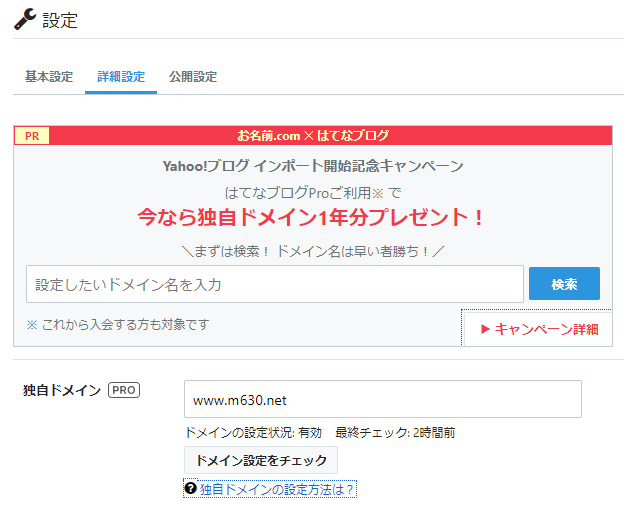Viewport: 624px width, 513px height.
Task: Click the PRO badge next to 独自ドメイン
Action: click(x=124, y=390)
